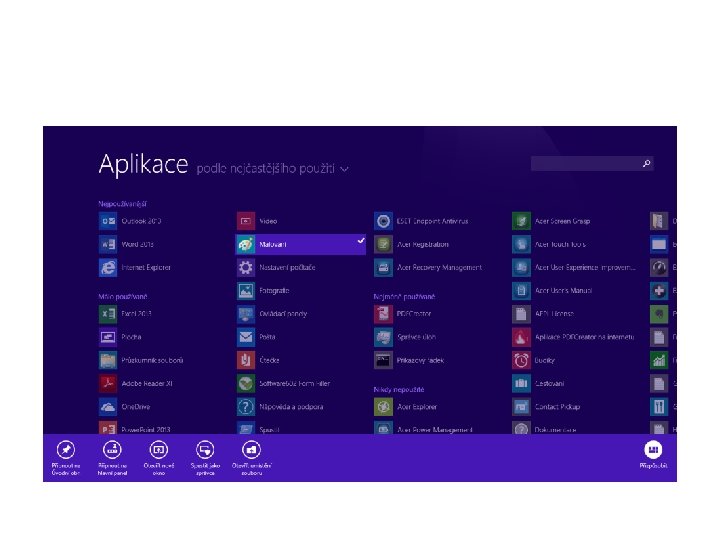The width and height of the screenshot is (720, 540).
Task: Launch Adobe Reader XI
Action: click(x=108, y=383)
